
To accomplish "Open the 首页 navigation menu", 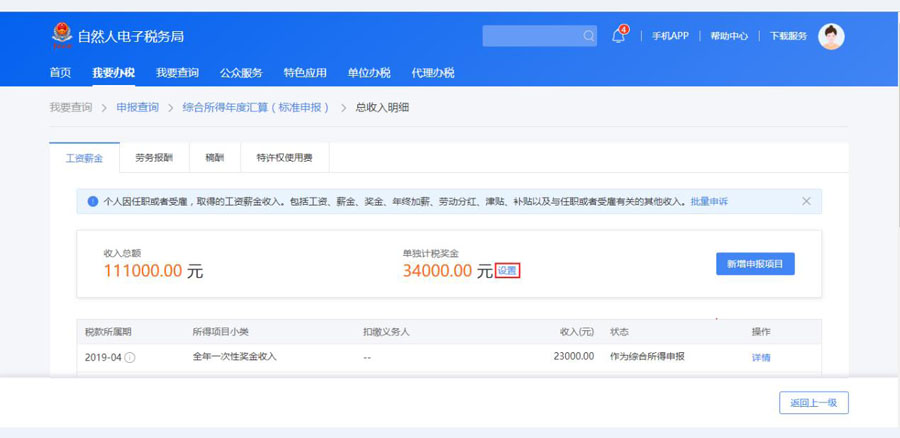I will coord(60,73).
